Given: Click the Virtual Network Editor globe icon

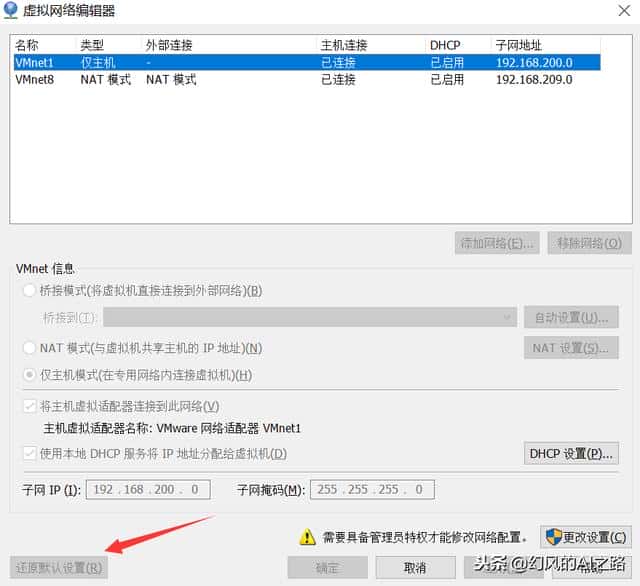Looking at the screenshot, I should coord(10,10).
